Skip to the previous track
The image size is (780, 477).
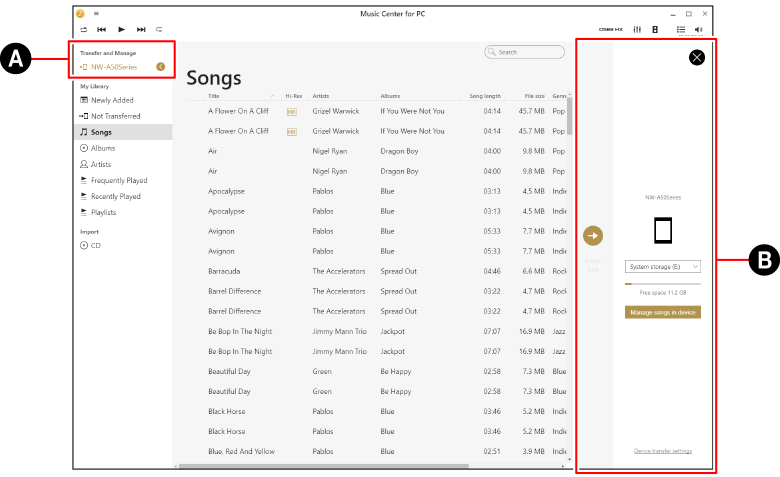101,30
